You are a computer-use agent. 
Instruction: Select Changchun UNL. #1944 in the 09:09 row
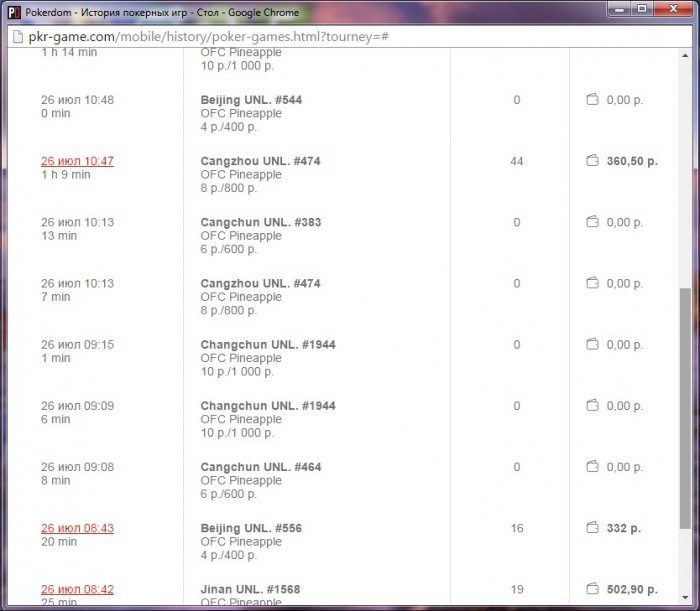tap(268, 406)
